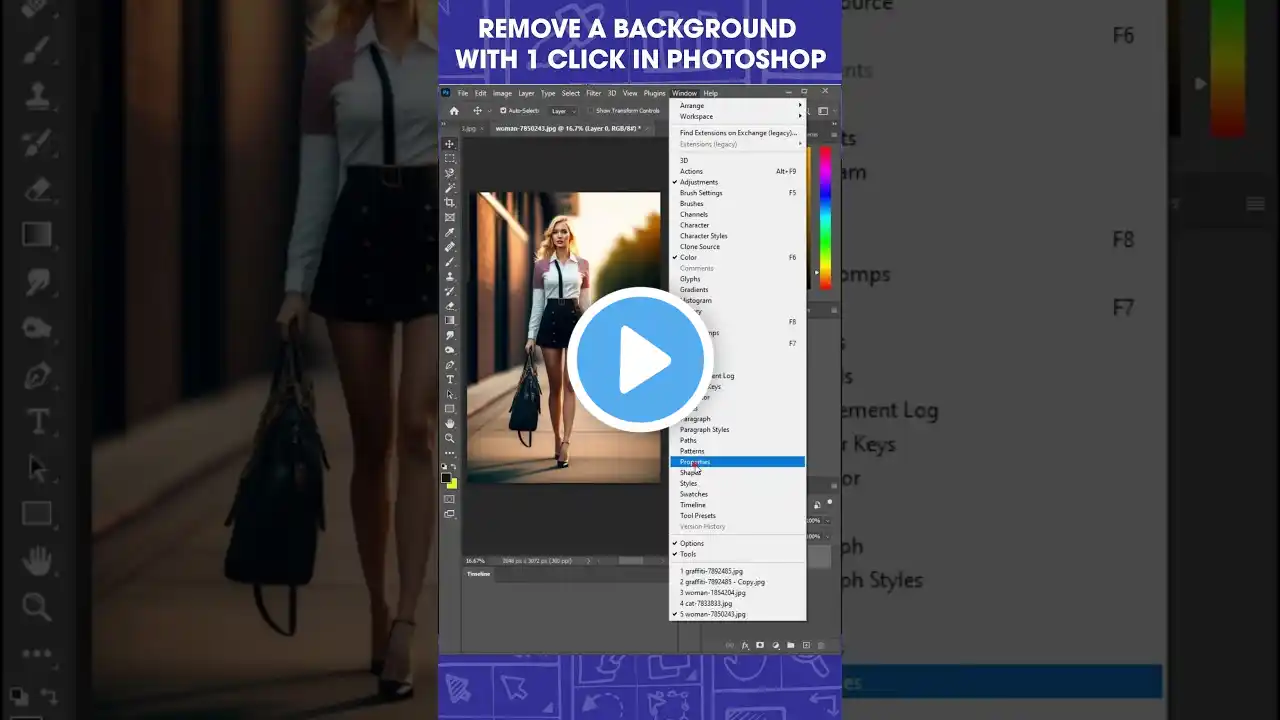The width and height of the screenshot is (1280, 720).
Task: Click the Home icon in options bar
Action: click(454, 111)
